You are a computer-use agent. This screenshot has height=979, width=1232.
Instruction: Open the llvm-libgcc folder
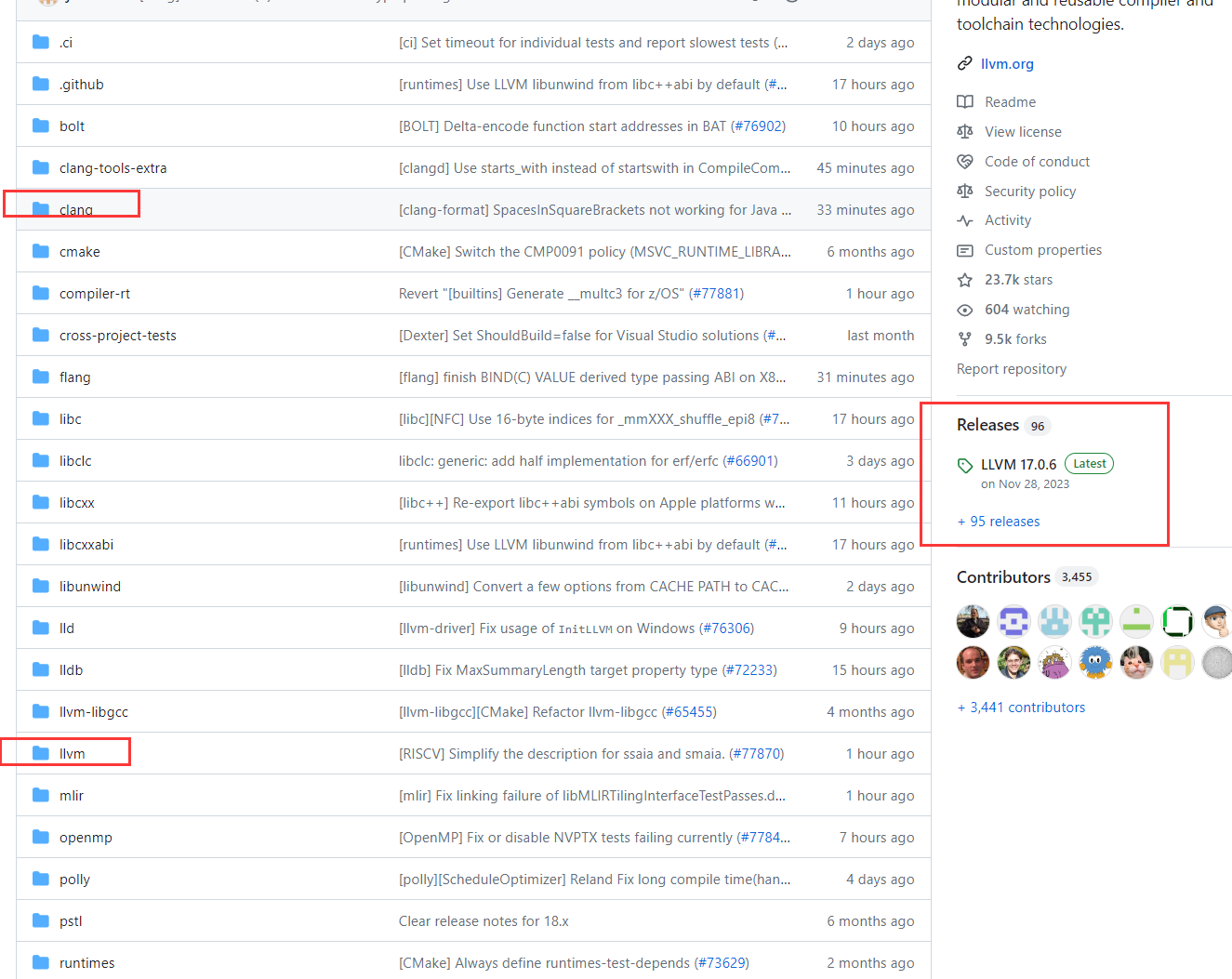94,711
